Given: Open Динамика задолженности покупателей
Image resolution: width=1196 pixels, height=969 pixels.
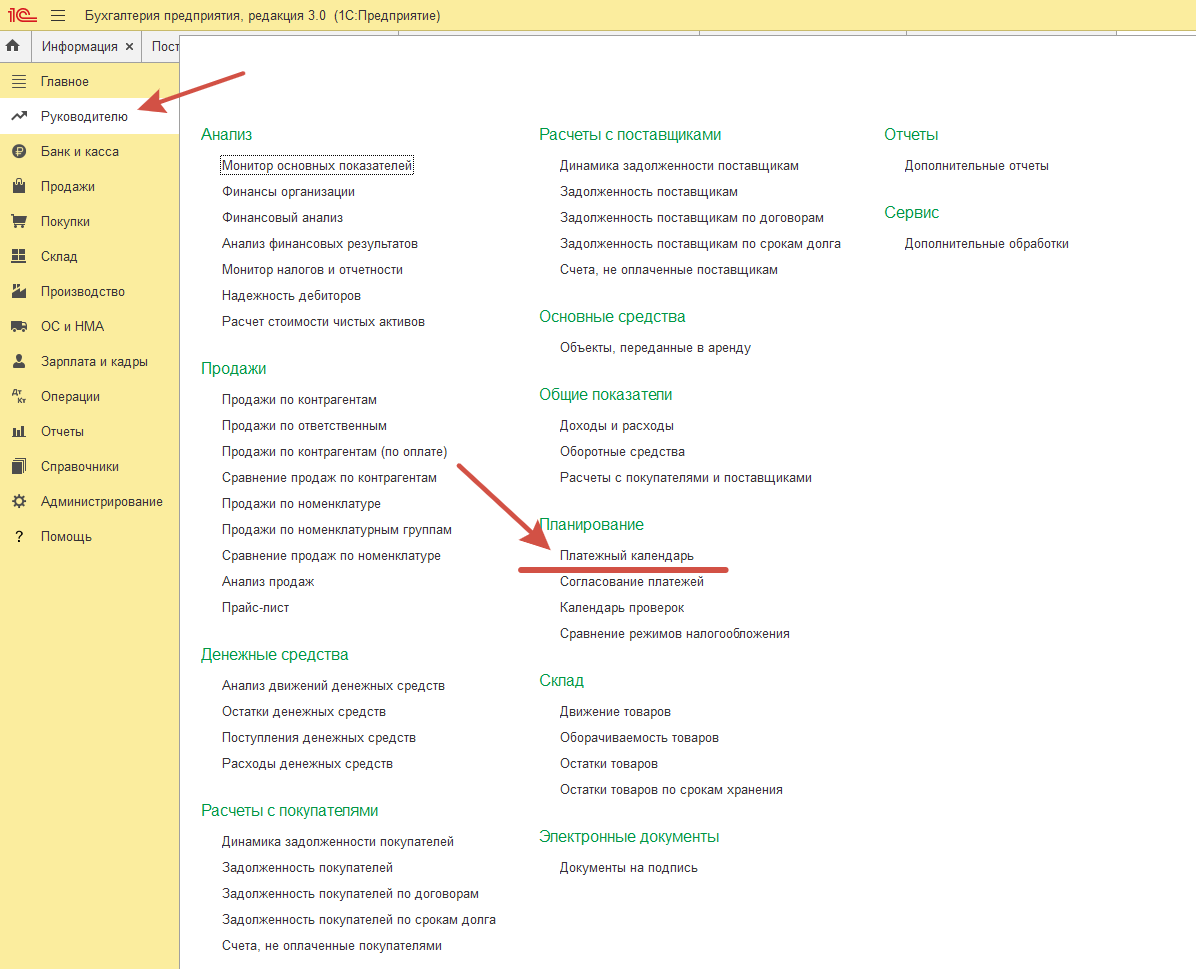Looking at the screenshot, I should tap(338, 842).
